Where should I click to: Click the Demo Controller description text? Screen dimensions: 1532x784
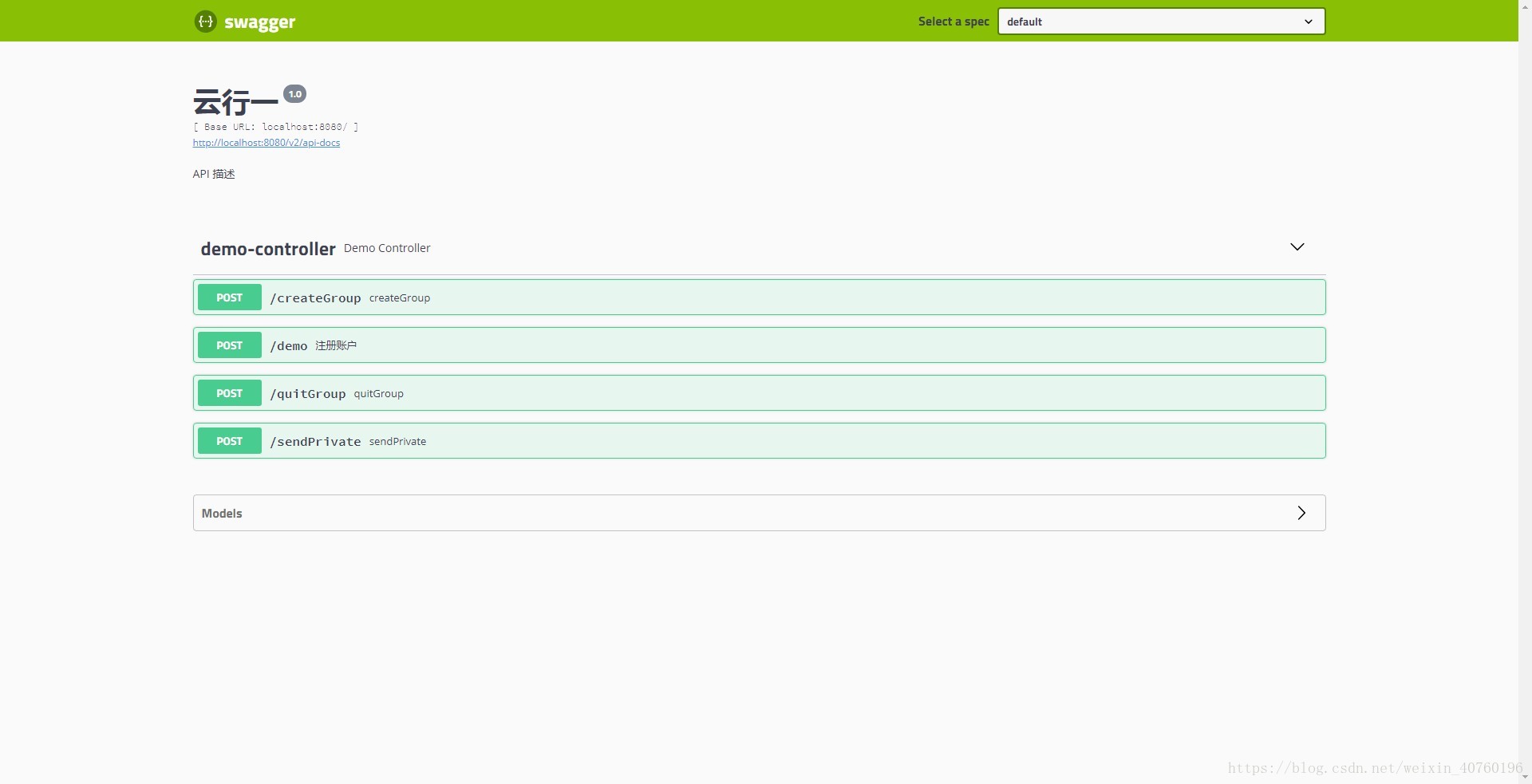point(387,248)
